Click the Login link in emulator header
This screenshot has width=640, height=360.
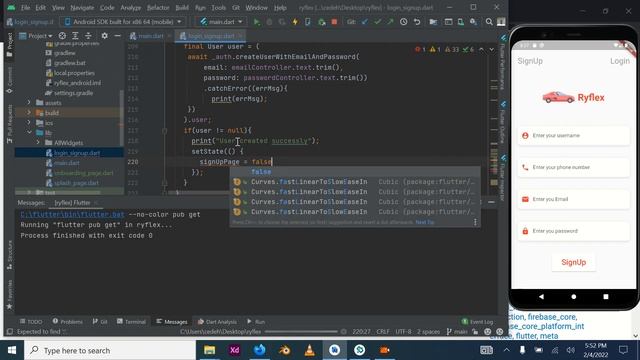pos(620,61)
